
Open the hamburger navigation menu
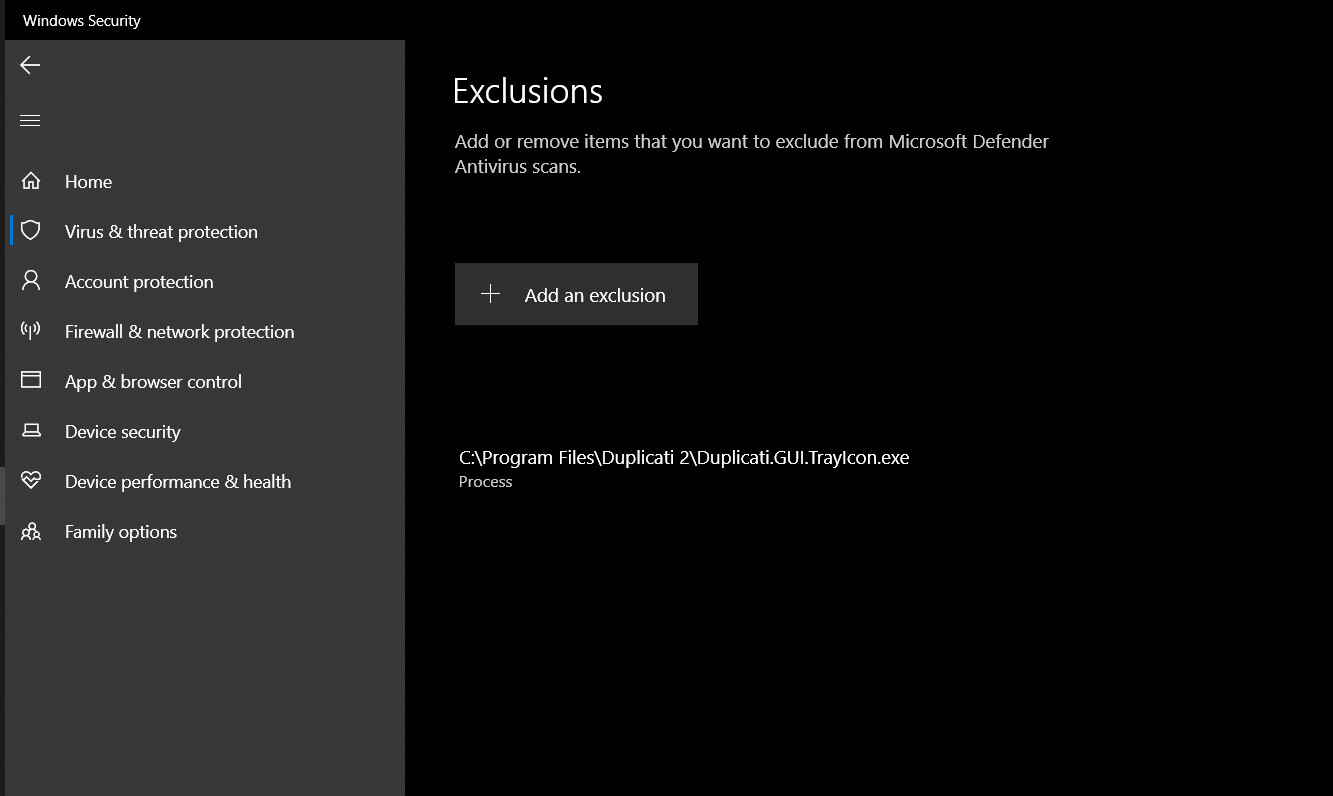pos(30,121)
